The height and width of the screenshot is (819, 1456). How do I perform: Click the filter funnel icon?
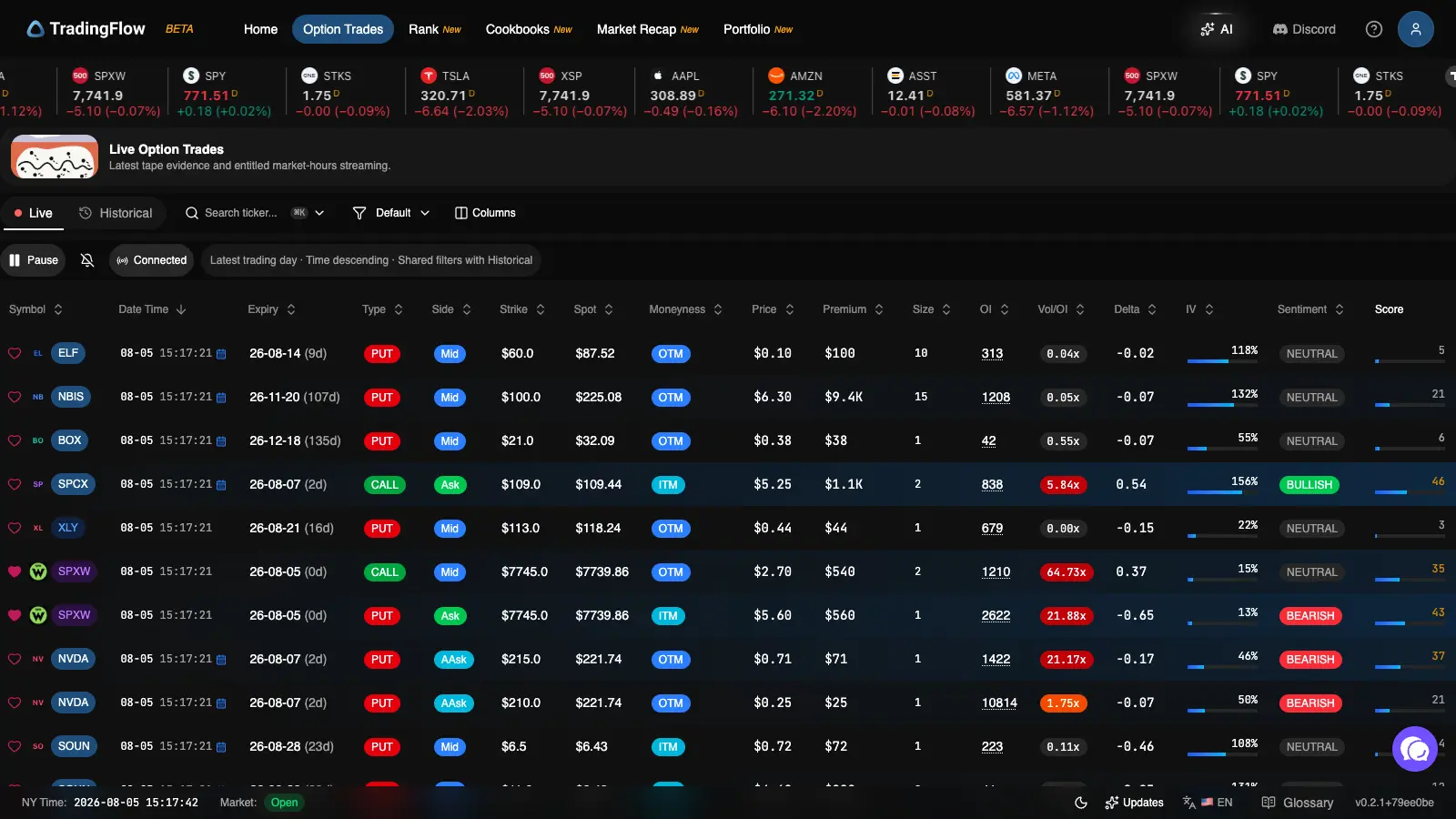359,213
